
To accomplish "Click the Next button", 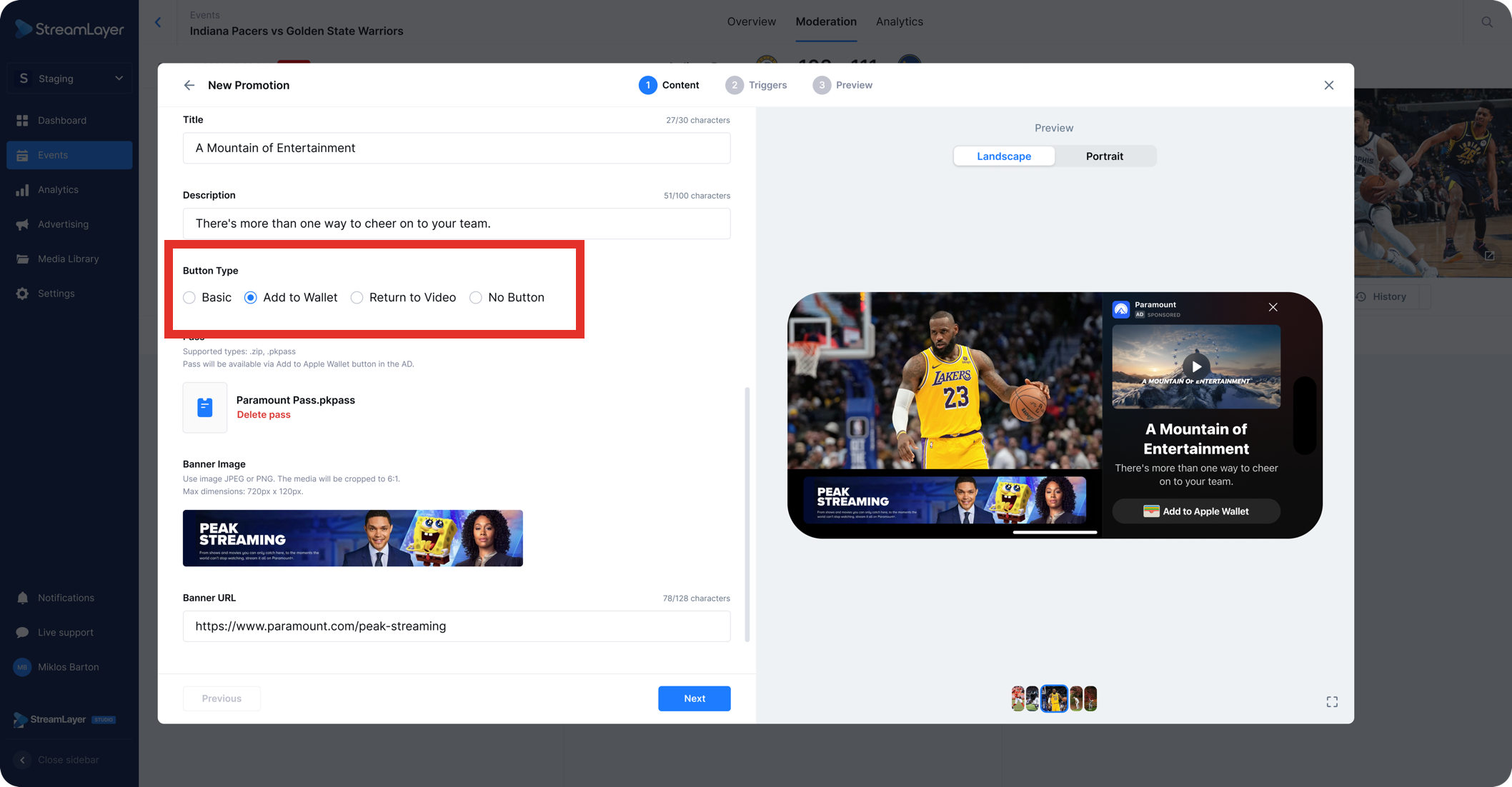I will click(x=694, y=698).
